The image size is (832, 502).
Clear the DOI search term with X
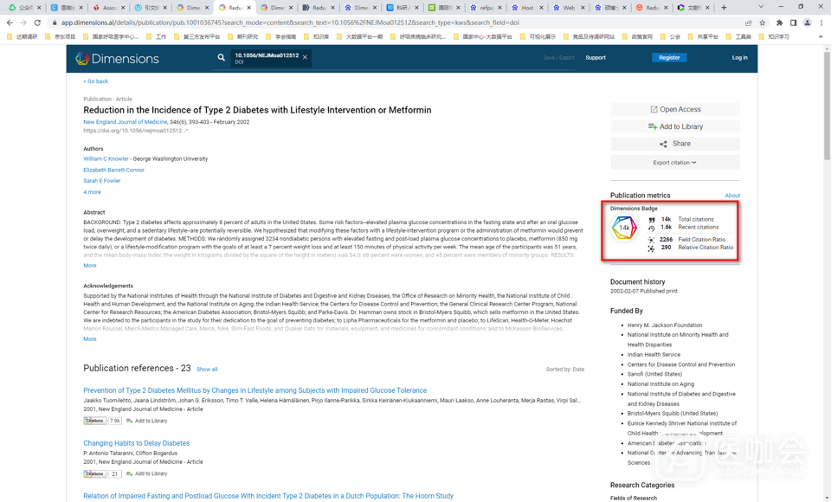tap(305, 57)
